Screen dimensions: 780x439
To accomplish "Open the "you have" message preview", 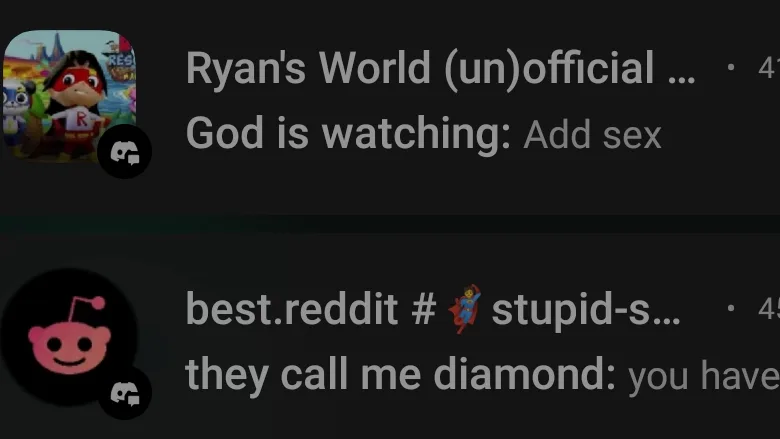I will [x=703, y=377].
